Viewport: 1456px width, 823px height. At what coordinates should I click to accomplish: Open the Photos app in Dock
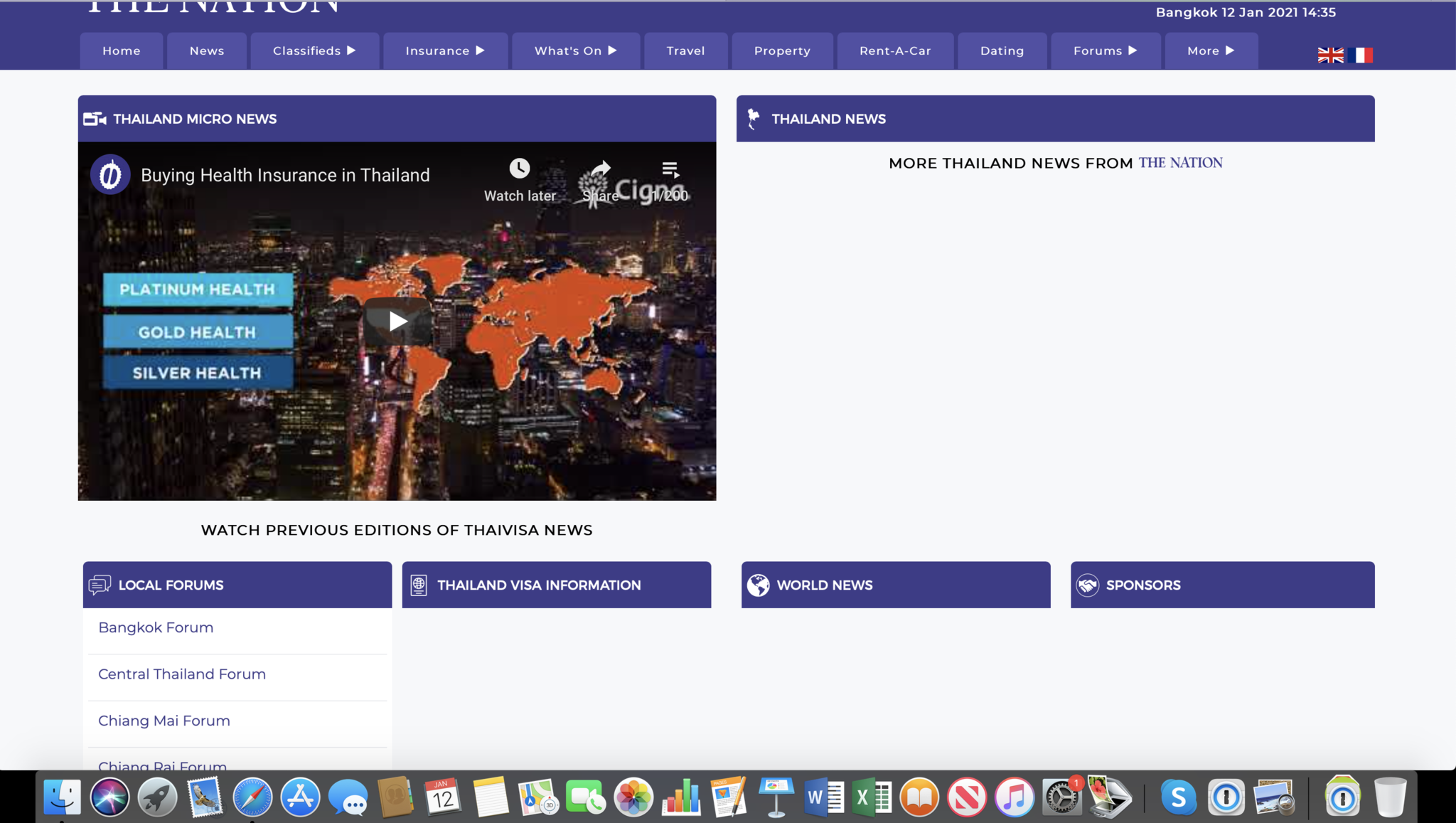pyautogui.click(x=633, y=797)
